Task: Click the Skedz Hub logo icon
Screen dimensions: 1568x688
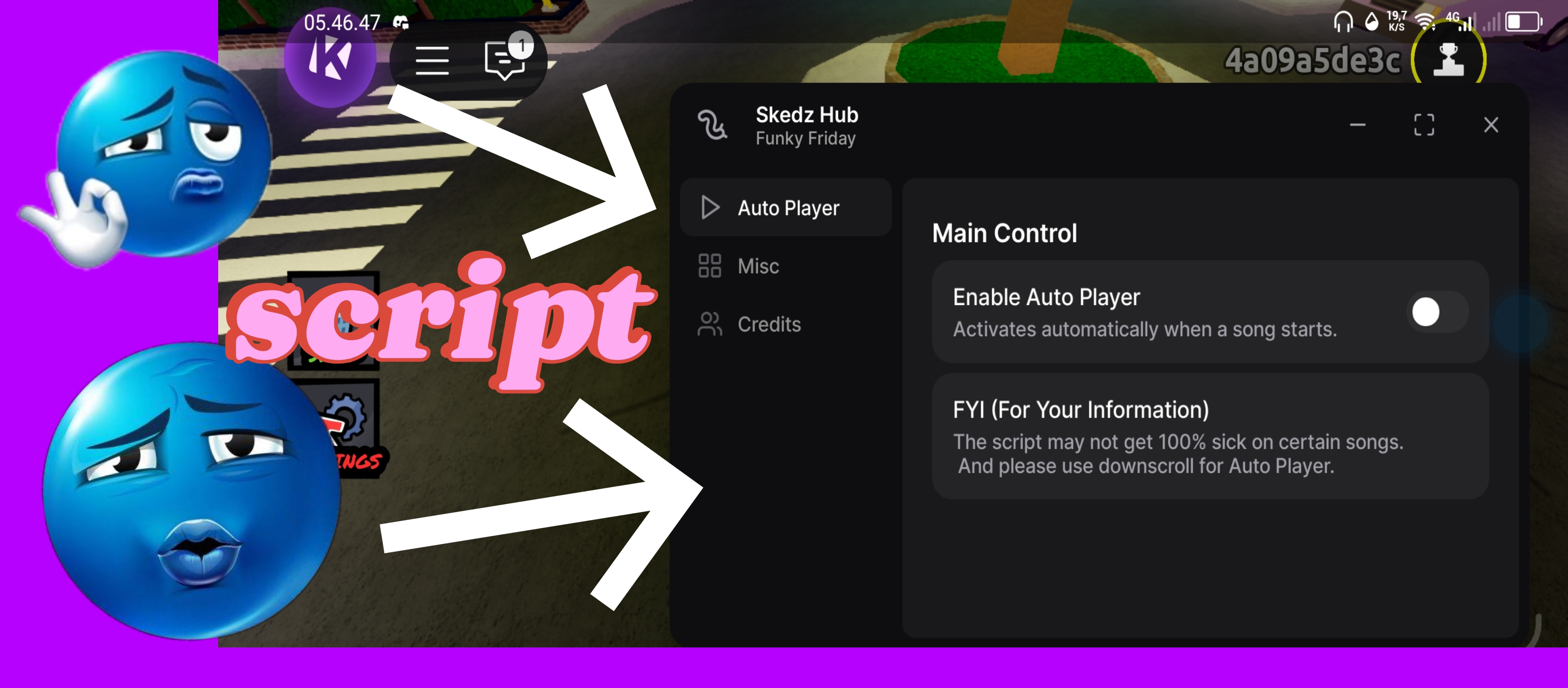Action: (x=712, y=125)
